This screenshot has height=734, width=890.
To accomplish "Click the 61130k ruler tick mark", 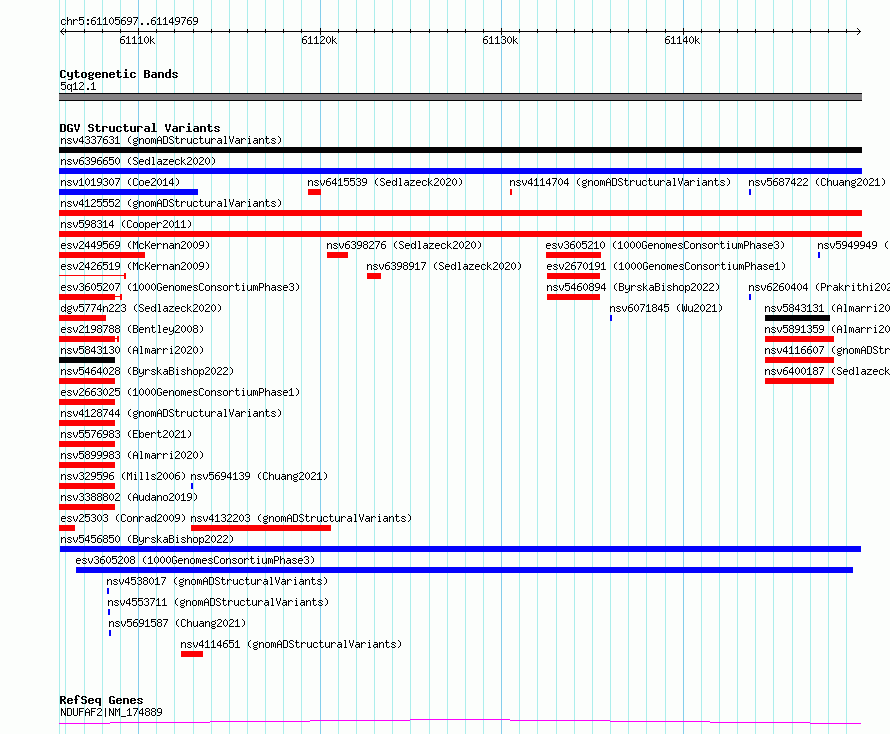I will pyautogui.click(x=502, y=31).
